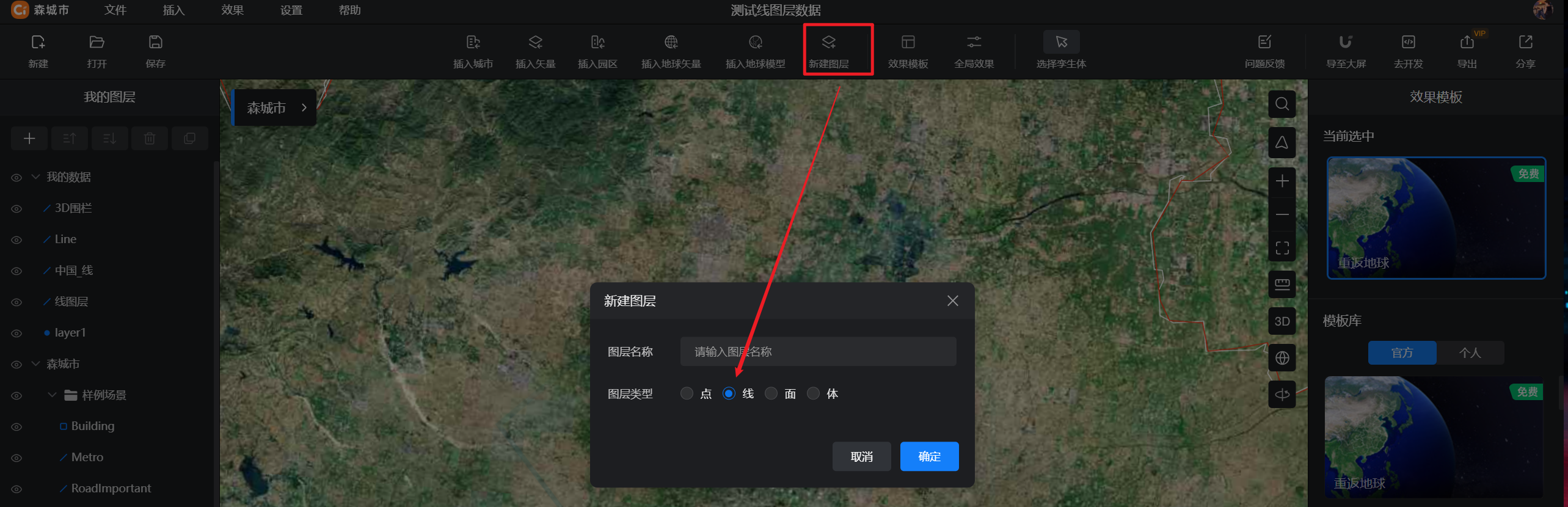
Task: Collapse the 样例场景 folder
Action: (52, 395)
